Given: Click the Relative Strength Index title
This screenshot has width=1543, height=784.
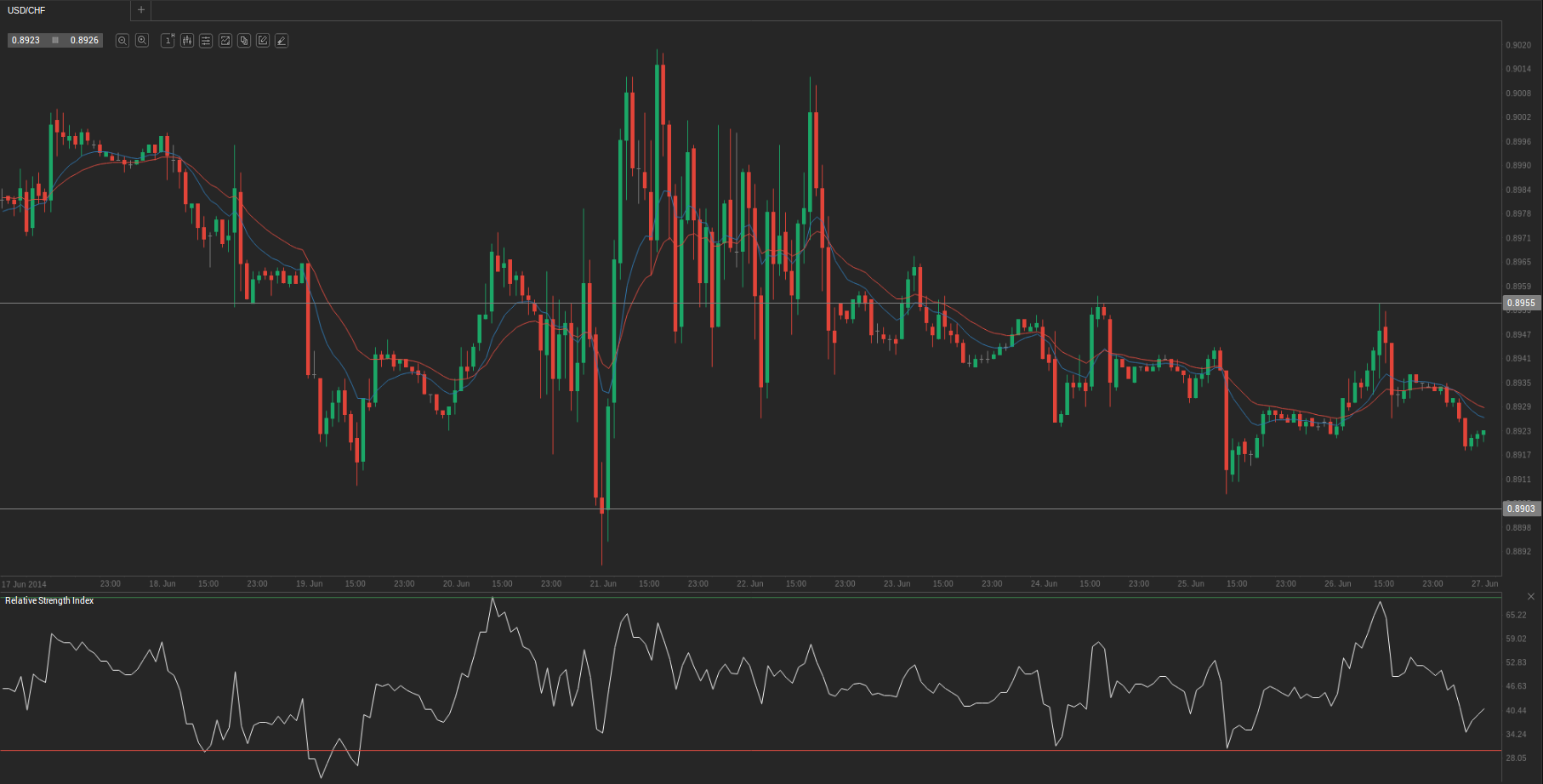Looking at the screenshot, I should (49, 600).
